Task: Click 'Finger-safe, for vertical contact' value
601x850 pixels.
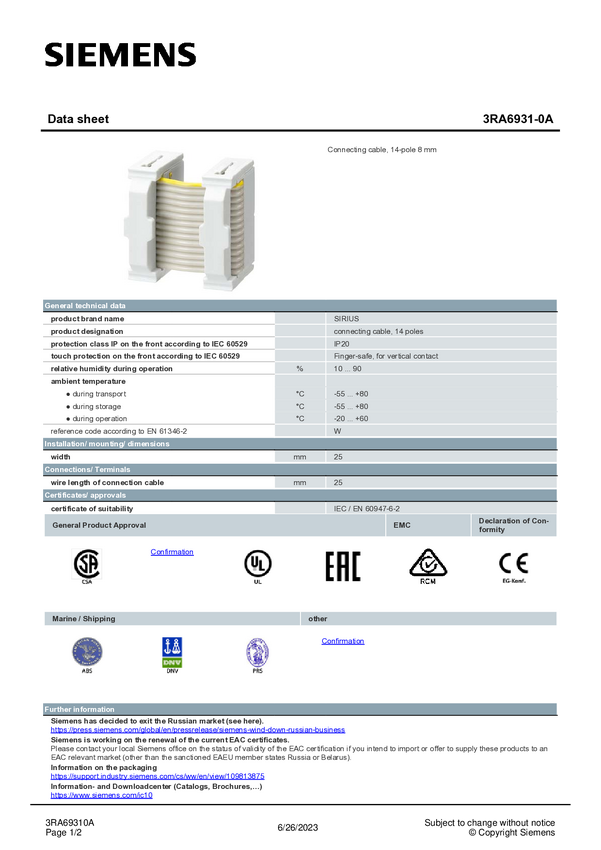Action: point(386,356)
